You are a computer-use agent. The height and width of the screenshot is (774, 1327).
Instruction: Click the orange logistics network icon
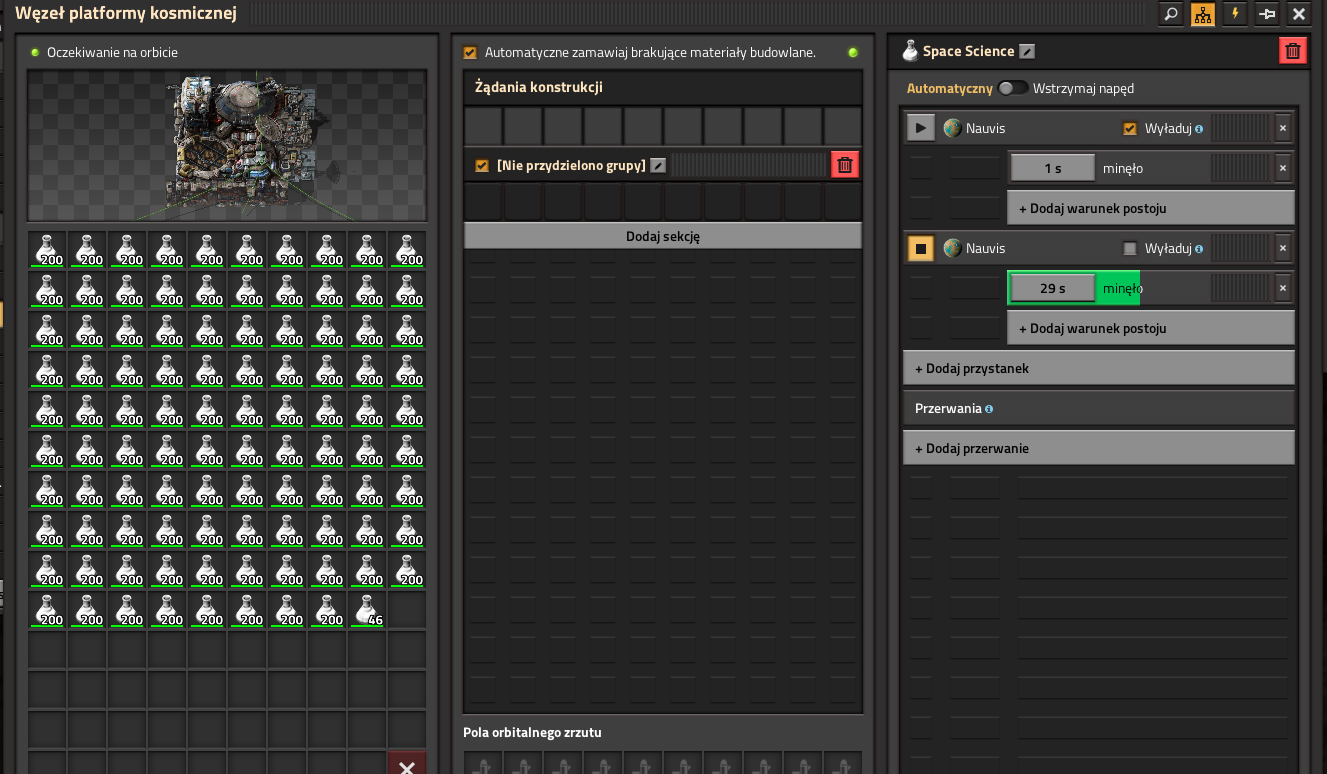point(1202,14)
